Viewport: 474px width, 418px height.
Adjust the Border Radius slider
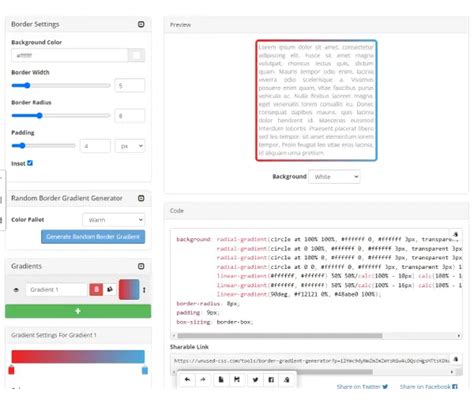pyautogui.click(x=61, y=116)
